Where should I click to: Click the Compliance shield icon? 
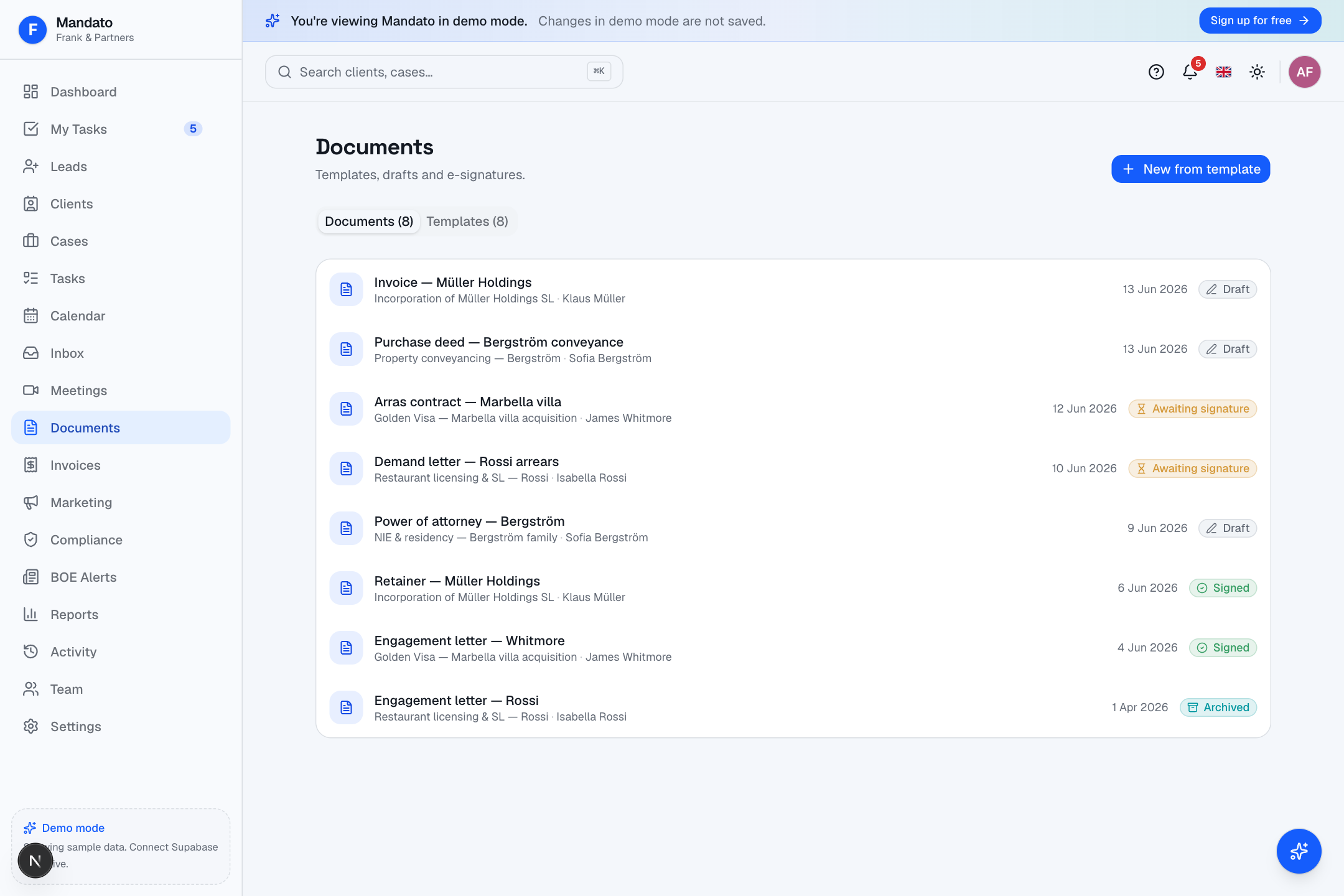point(30,540)
